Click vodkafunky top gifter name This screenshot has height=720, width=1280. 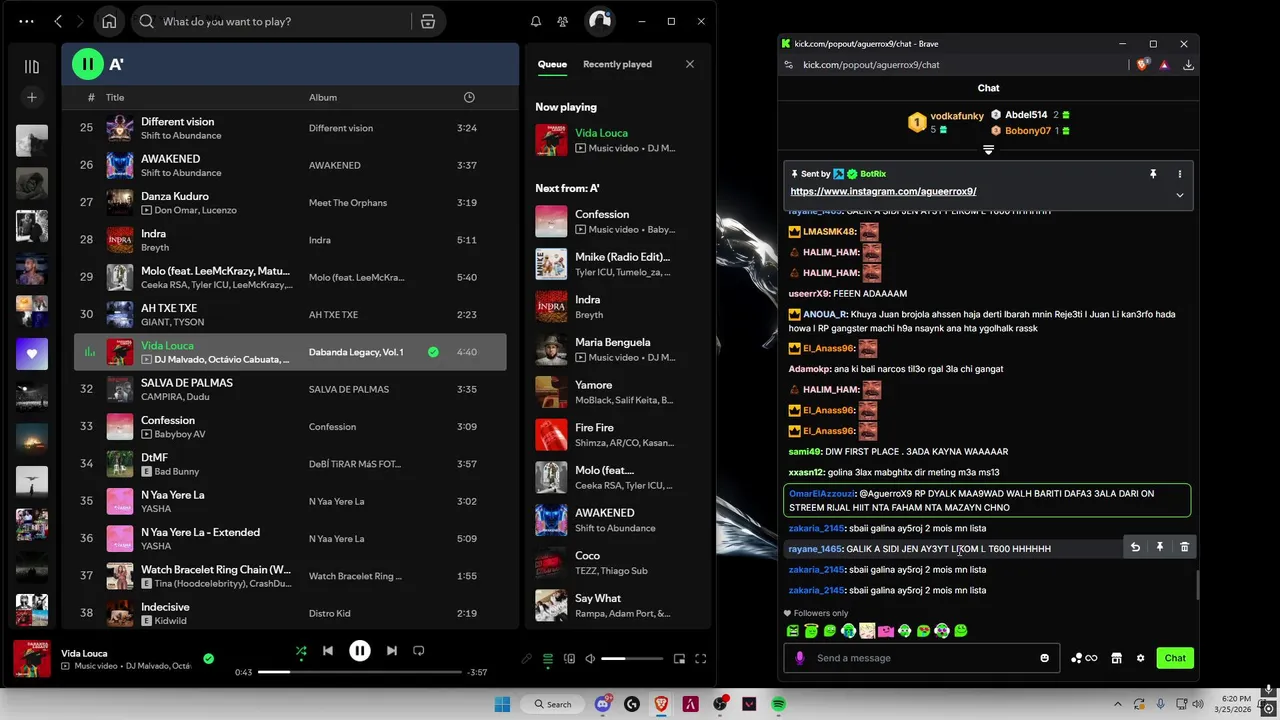[957, 116]
